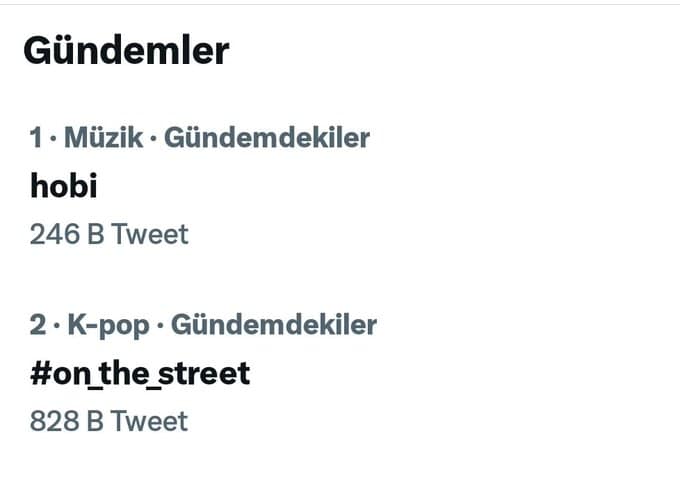Tap the word Tweet under hobi
680x477 pixels.
[150, 234]
